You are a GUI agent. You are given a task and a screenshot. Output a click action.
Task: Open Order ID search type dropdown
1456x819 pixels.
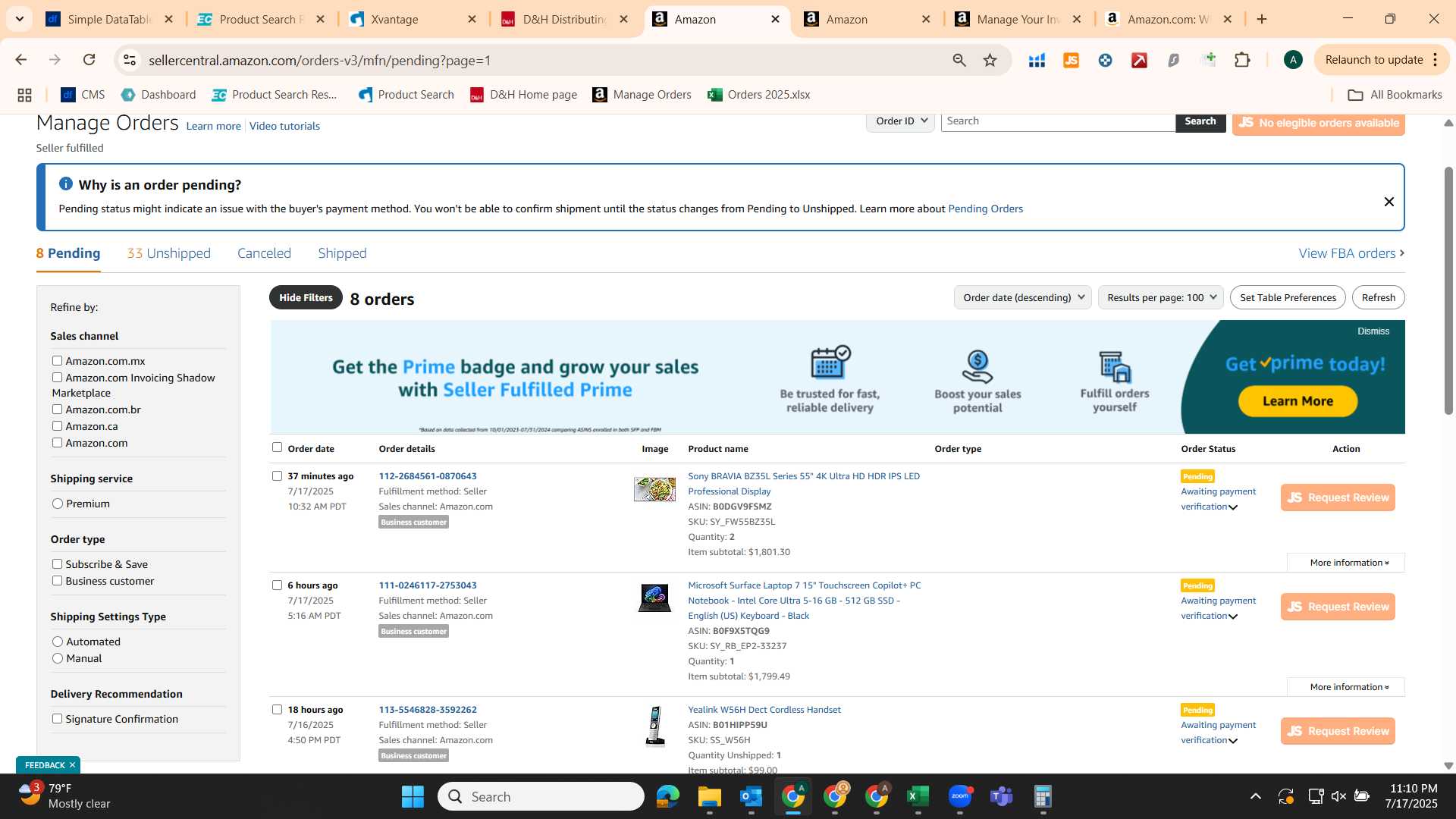click(900, 121)
